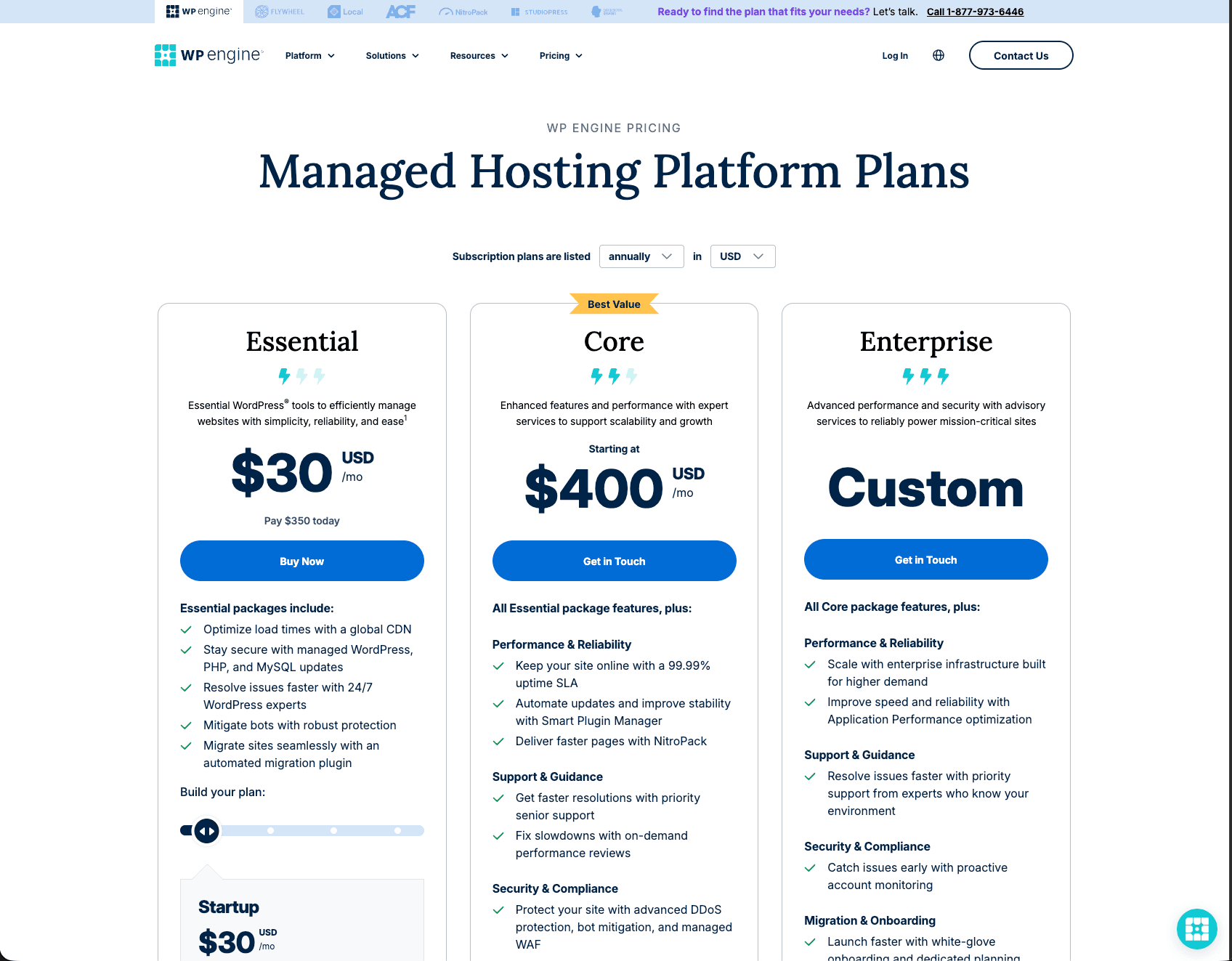Open the chat widget in the corner
This screenshot has height=961, width=1232.
(x=1196, y=928)
